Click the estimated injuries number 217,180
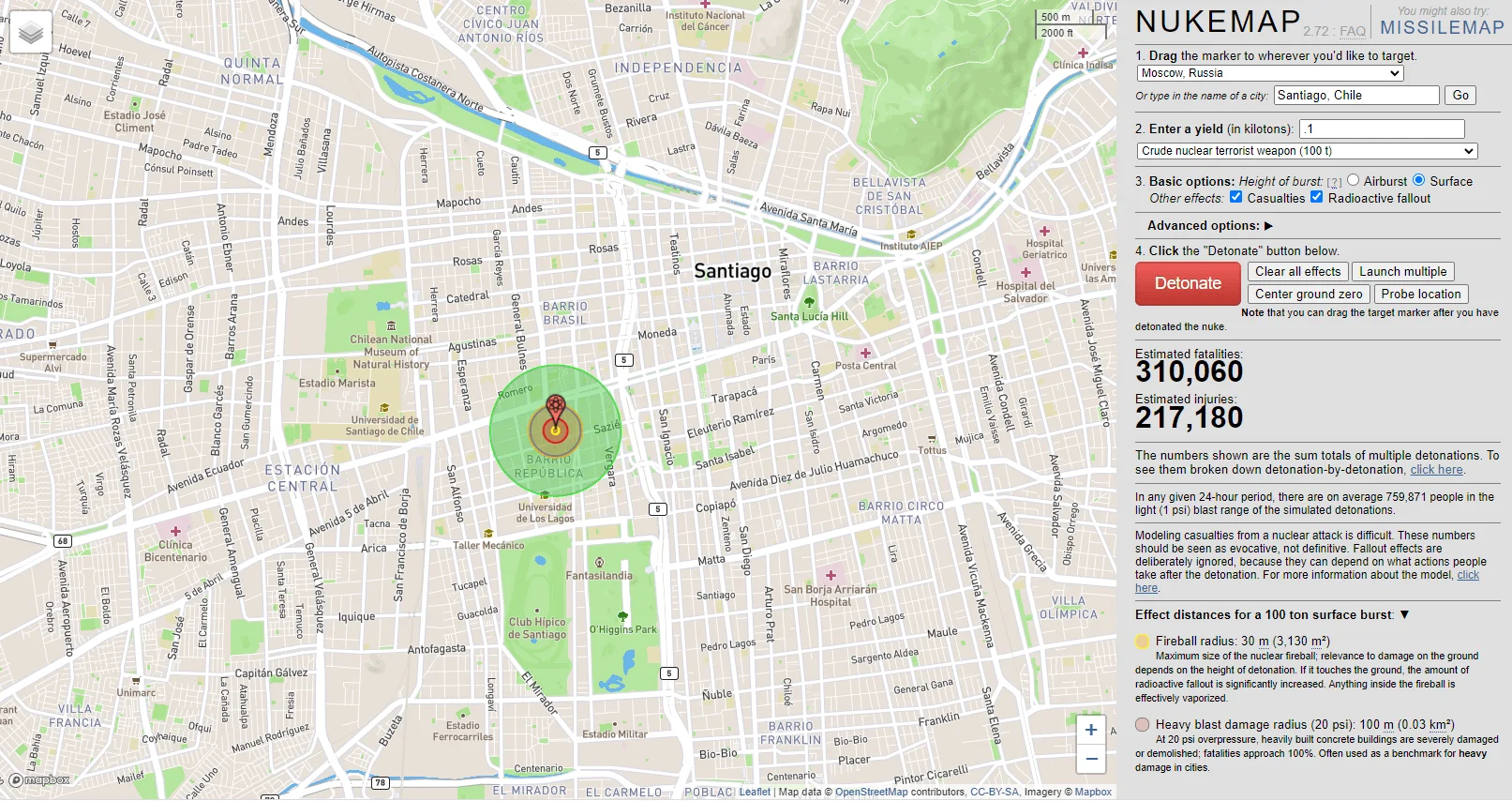This screenshot has width=1512, height=801. pyautogui.click(x=1189, y=417)
